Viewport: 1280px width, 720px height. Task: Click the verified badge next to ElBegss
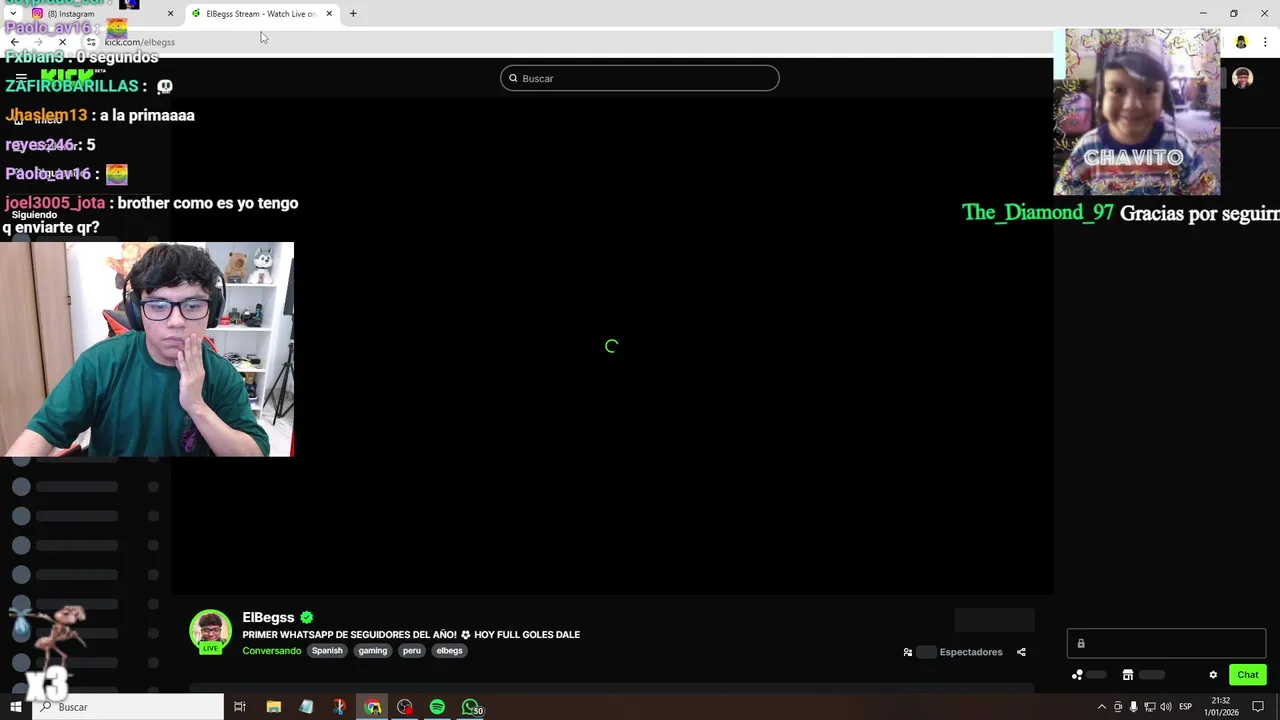coord(307,617)
